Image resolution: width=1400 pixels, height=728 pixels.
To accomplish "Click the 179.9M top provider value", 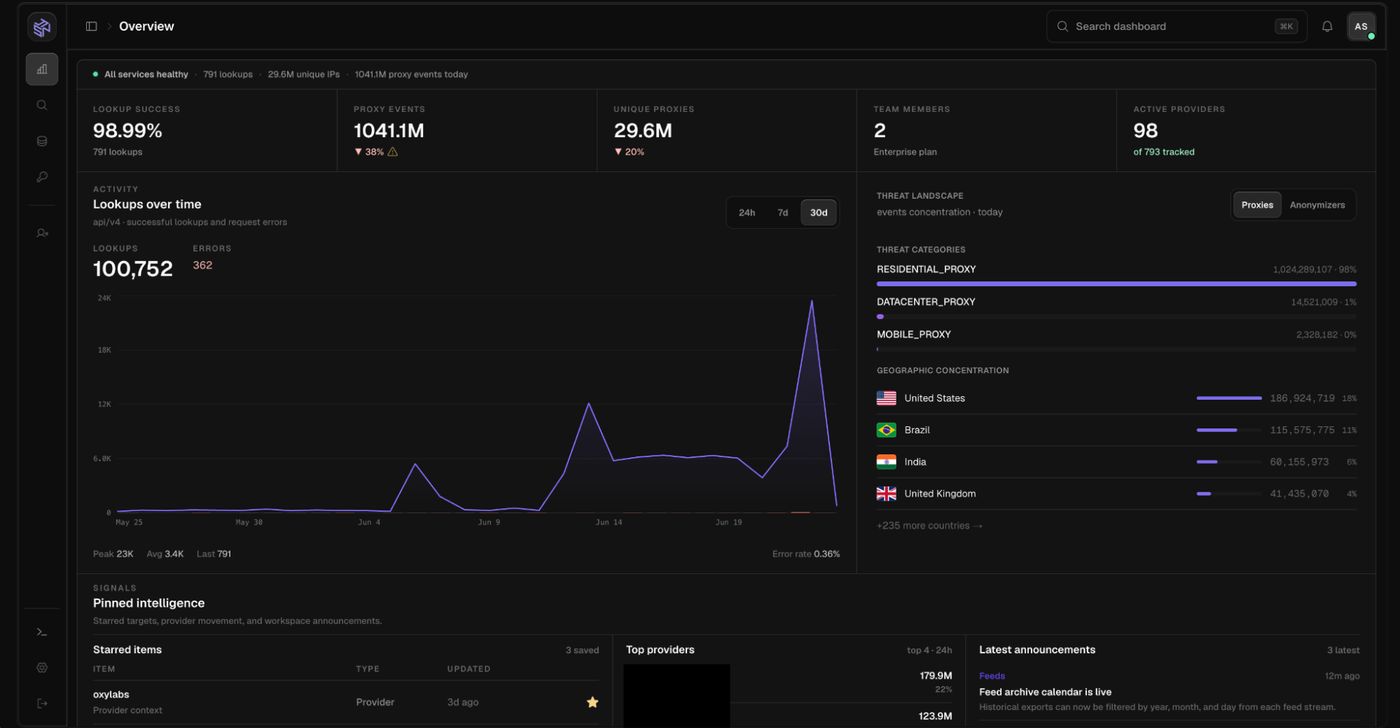I will click(x=936, y=676).
